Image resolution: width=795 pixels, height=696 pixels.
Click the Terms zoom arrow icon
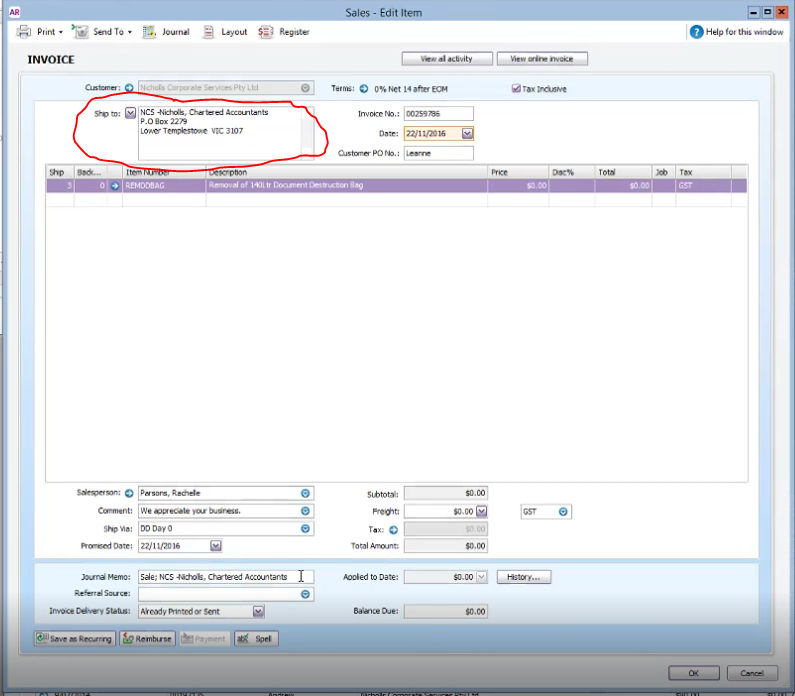(x=364, y=89)
